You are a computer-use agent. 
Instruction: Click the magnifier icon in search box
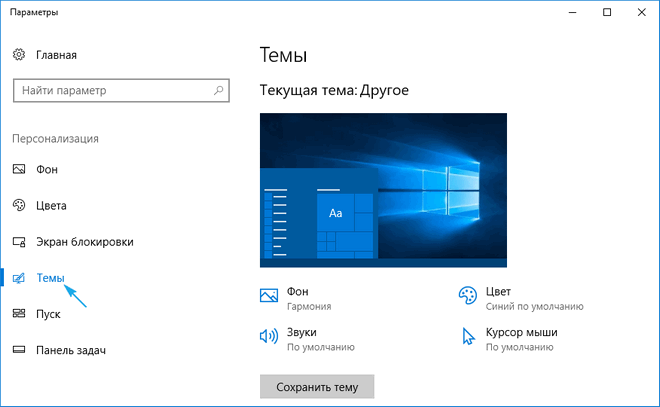(218, 91)
